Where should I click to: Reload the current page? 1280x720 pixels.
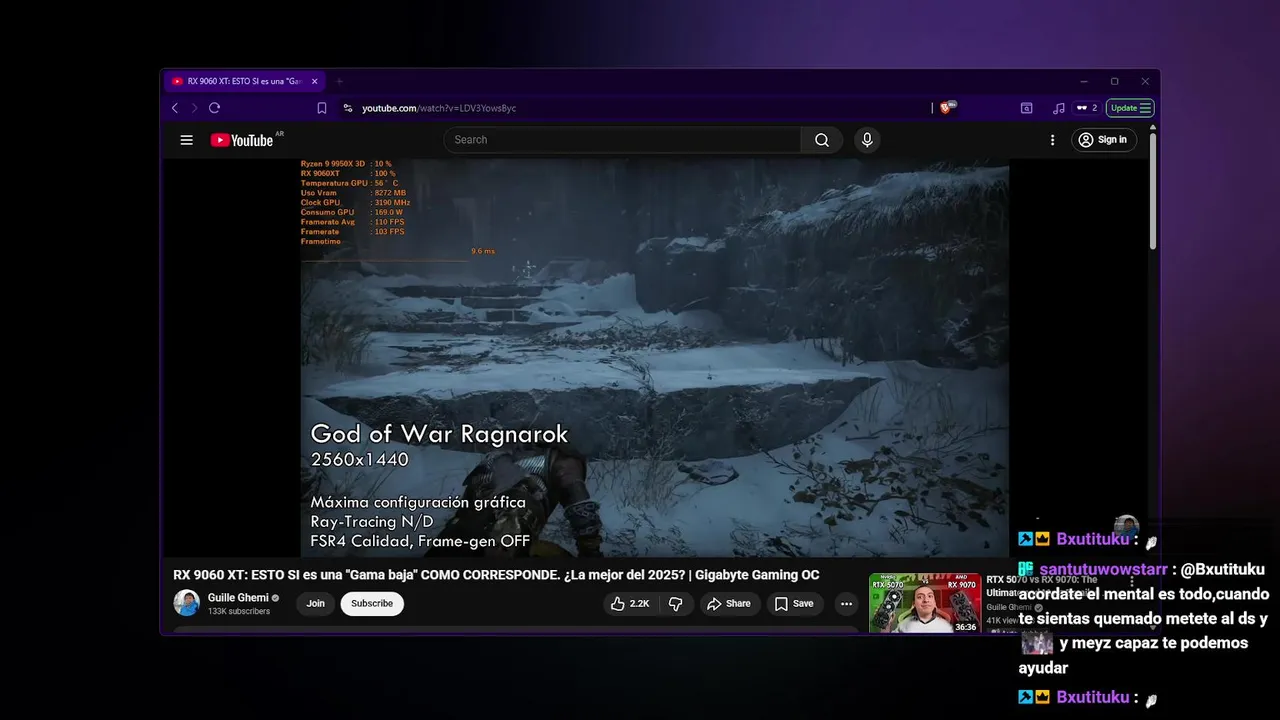214,108
